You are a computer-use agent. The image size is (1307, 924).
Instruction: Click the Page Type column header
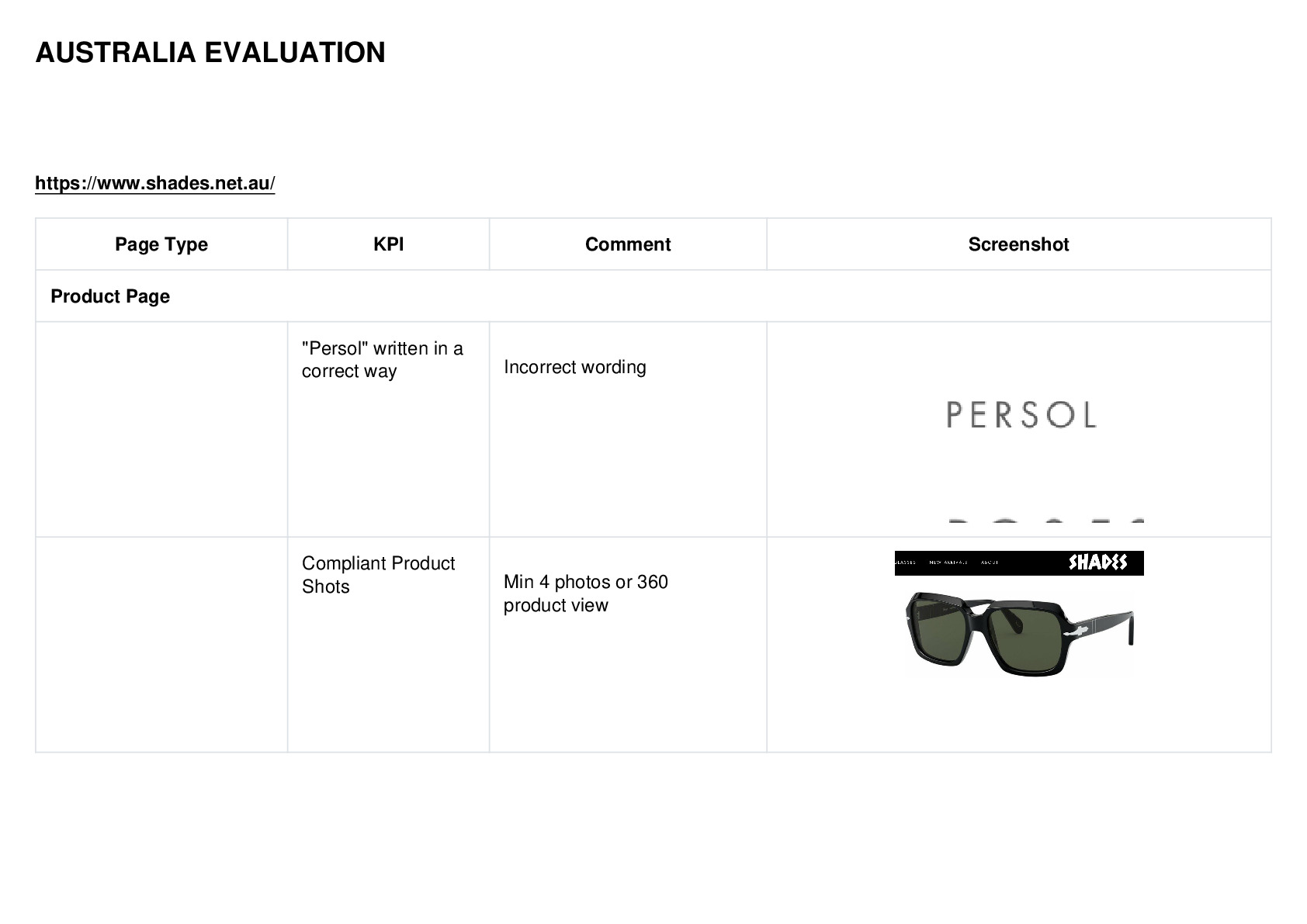tap(161, 244)
